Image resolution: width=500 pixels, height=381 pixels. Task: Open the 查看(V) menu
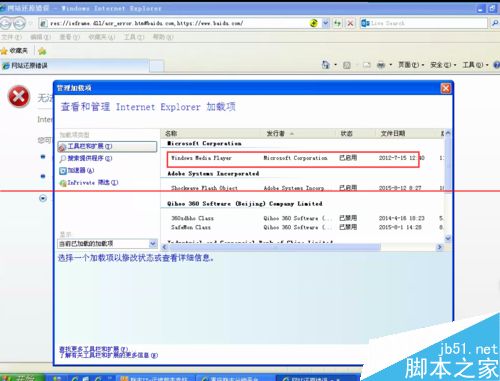(69, 37)
